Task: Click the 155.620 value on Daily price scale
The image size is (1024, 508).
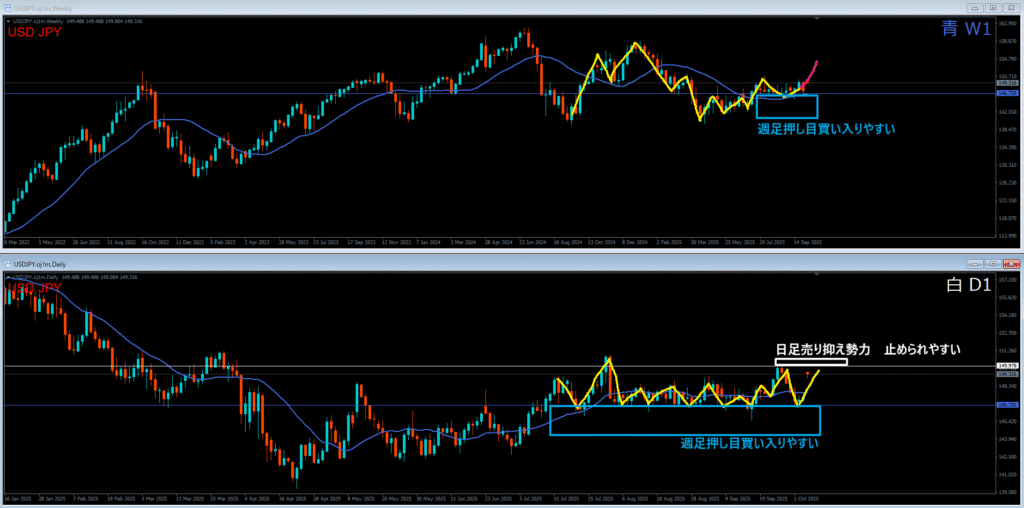Action: (1008, 298)
